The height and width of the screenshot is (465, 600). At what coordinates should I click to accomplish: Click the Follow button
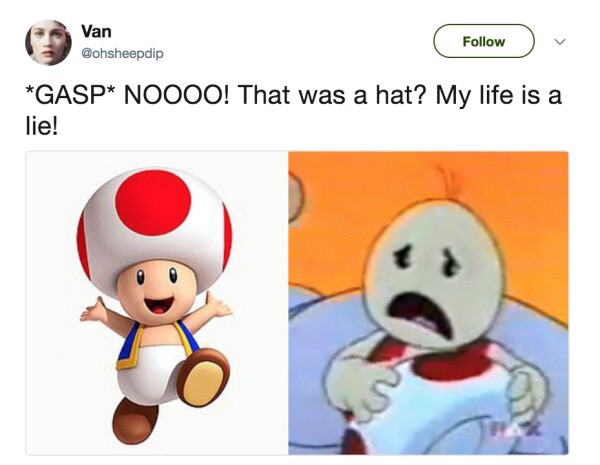click(484, 41)
